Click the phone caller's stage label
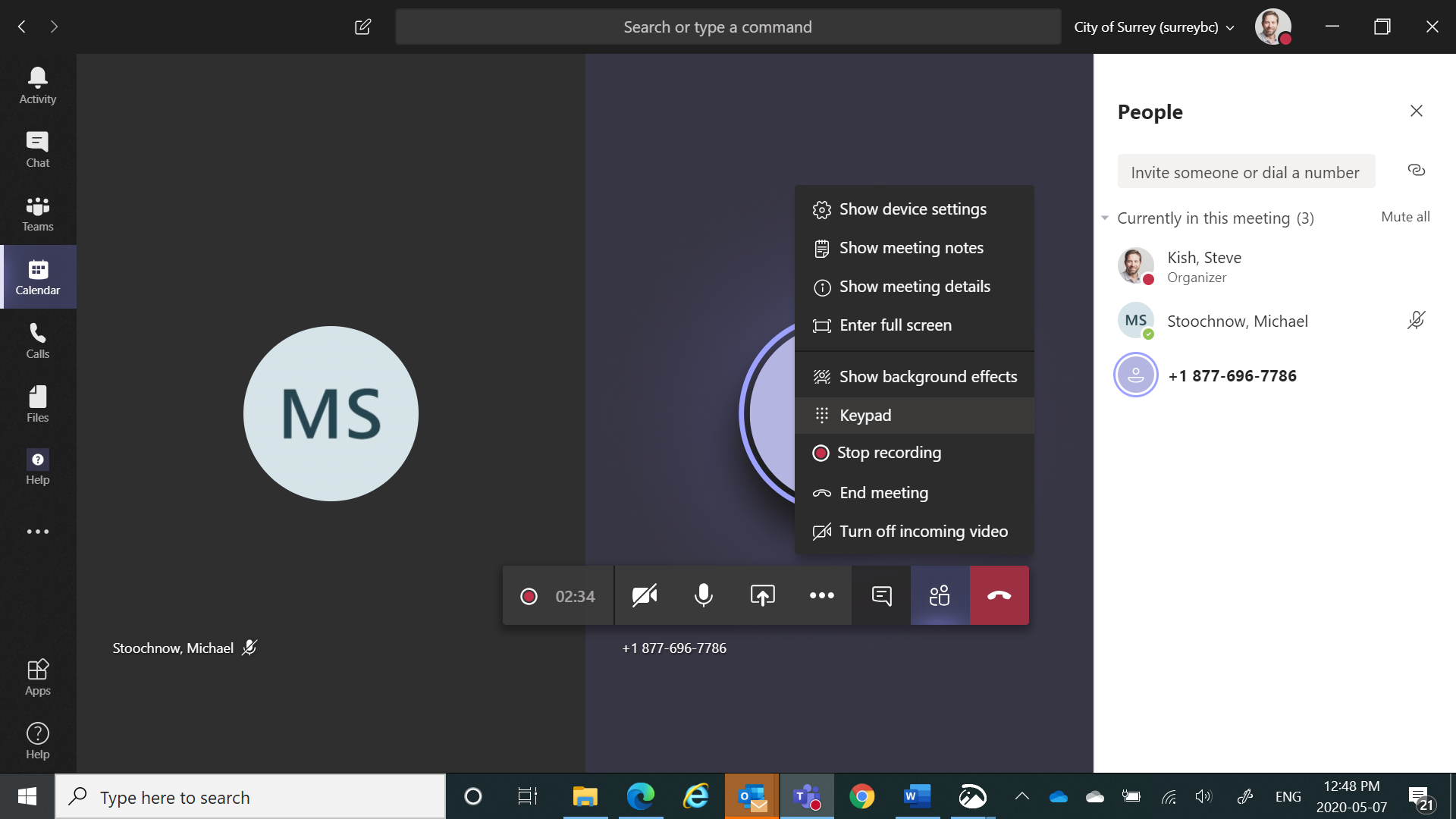Viewport: 1456px width, 819px height. (x=674, y=648)
